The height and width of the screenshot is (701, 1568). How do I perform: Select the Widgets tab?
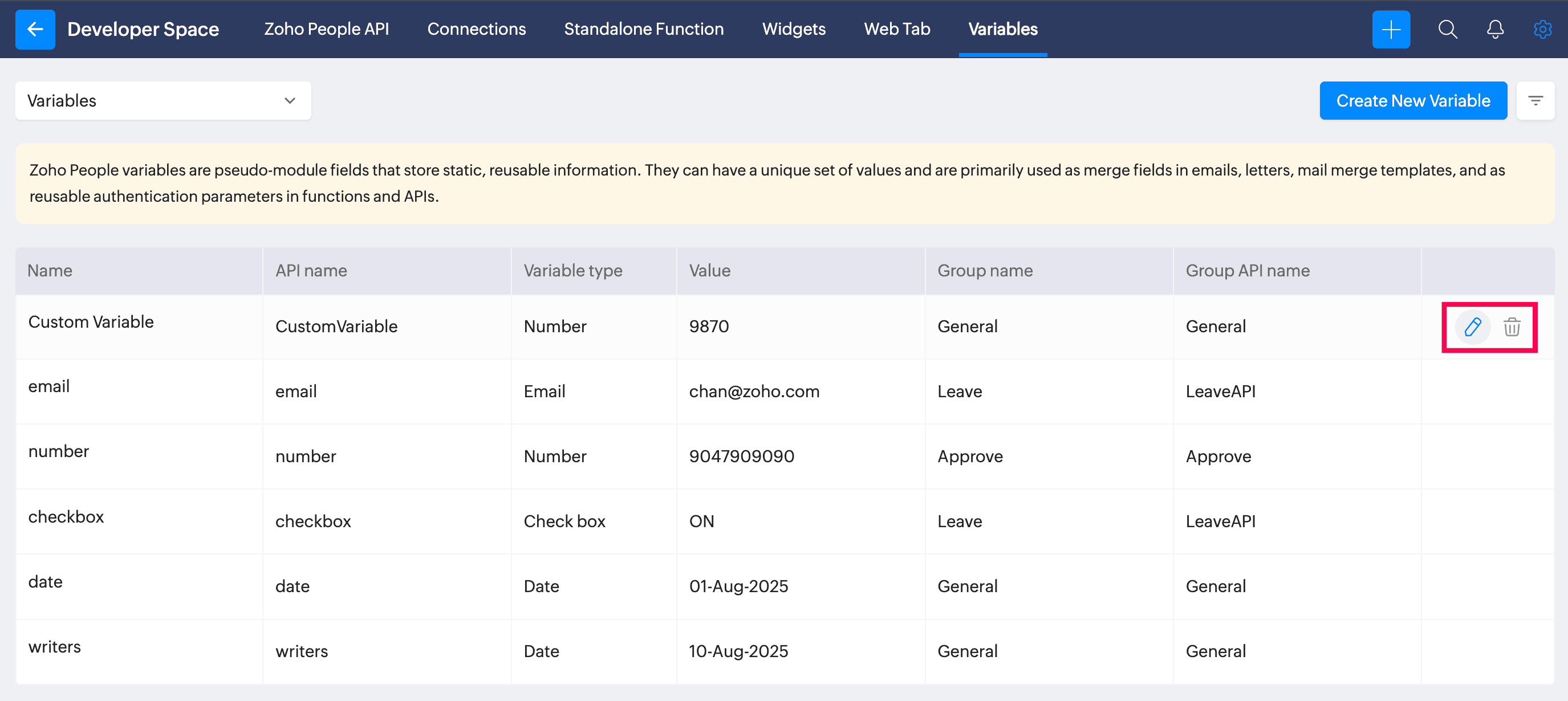[794, 29]
